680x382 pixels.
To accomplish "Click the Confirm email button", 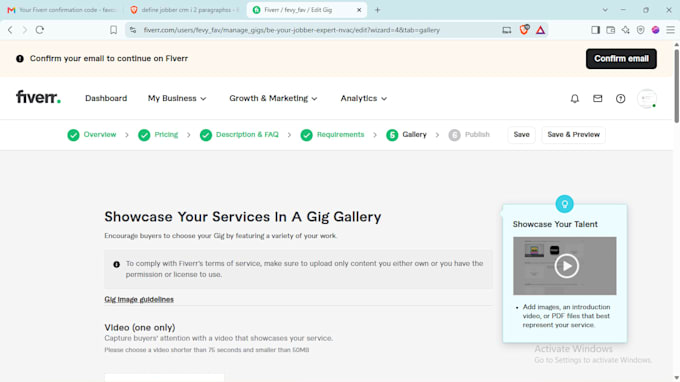I will 621,59.
